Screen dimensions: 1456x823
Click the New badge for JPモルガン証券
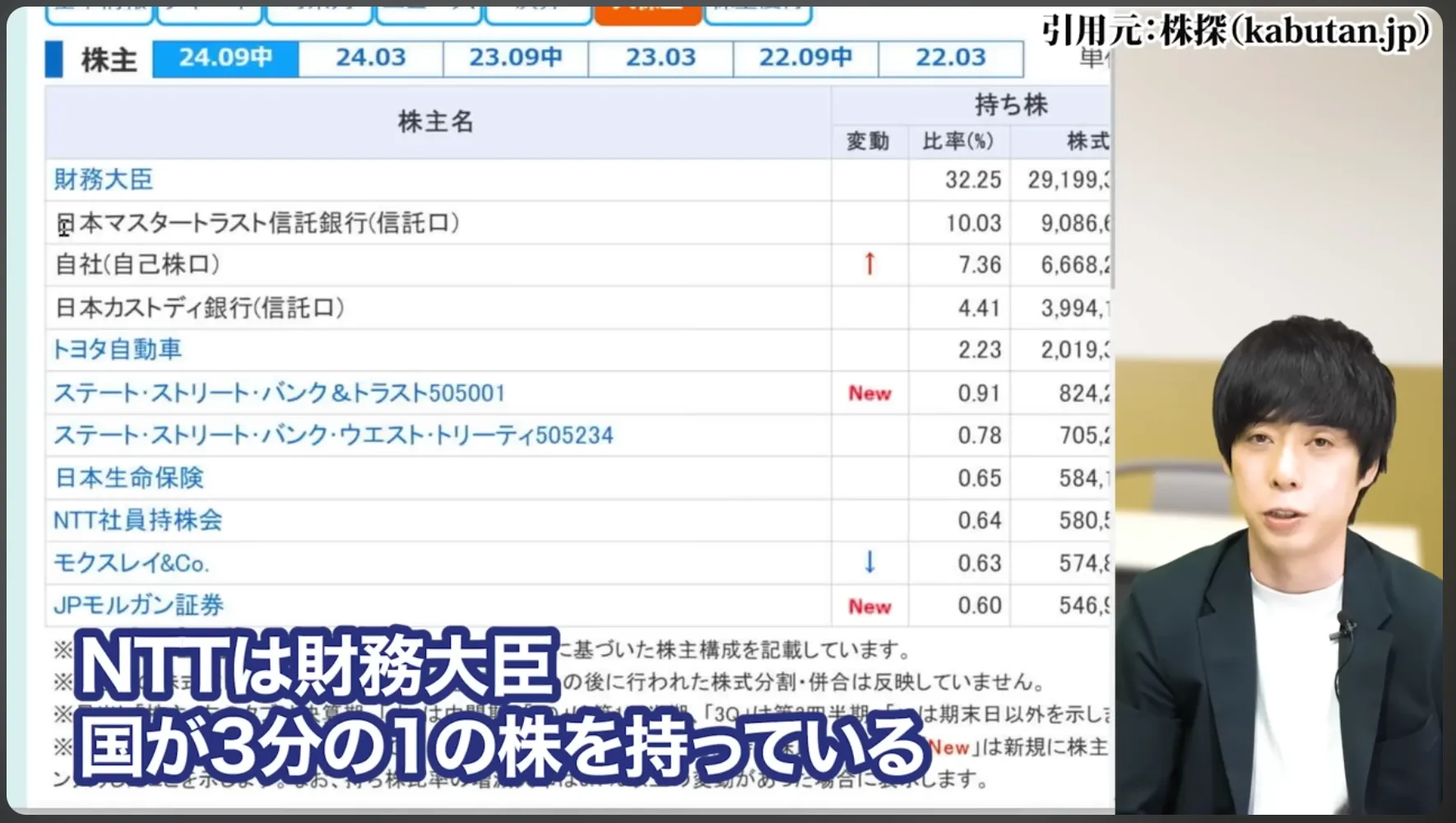(x=869, y=607)
